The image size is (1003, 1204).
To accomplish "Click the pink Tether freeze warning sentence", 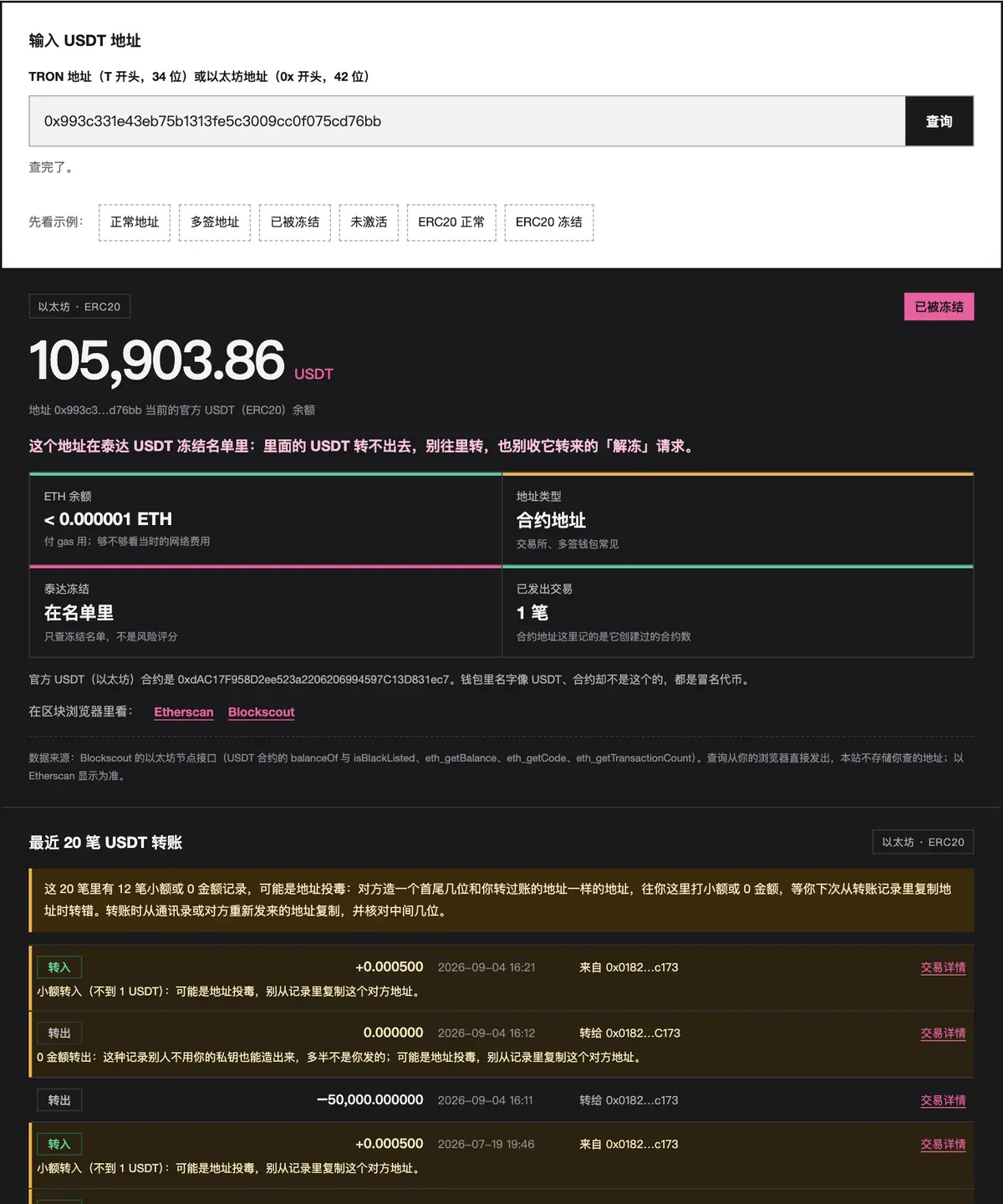I will tap(363, 446).
